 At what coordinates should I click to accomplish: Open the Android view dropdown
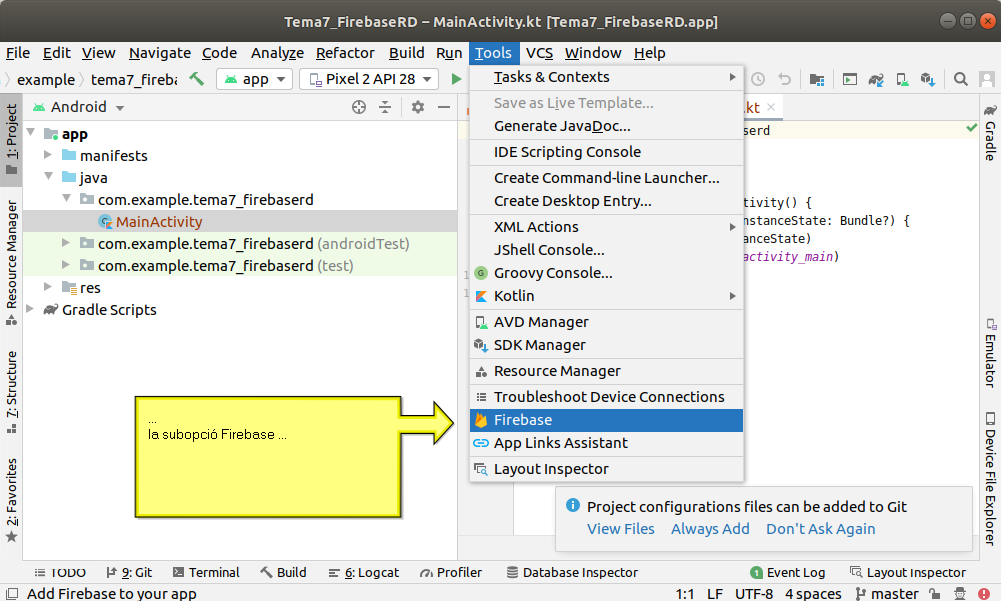(x=79, y=107)
